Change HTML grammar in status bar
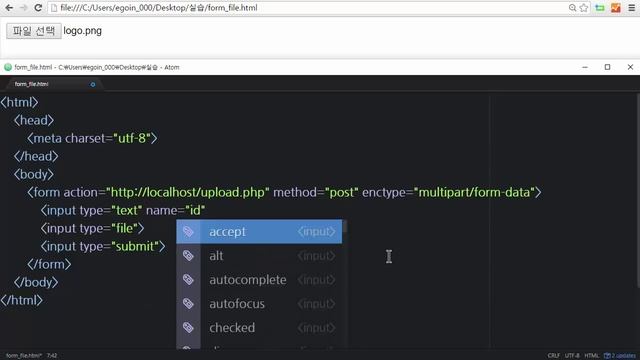 [591, 356]
